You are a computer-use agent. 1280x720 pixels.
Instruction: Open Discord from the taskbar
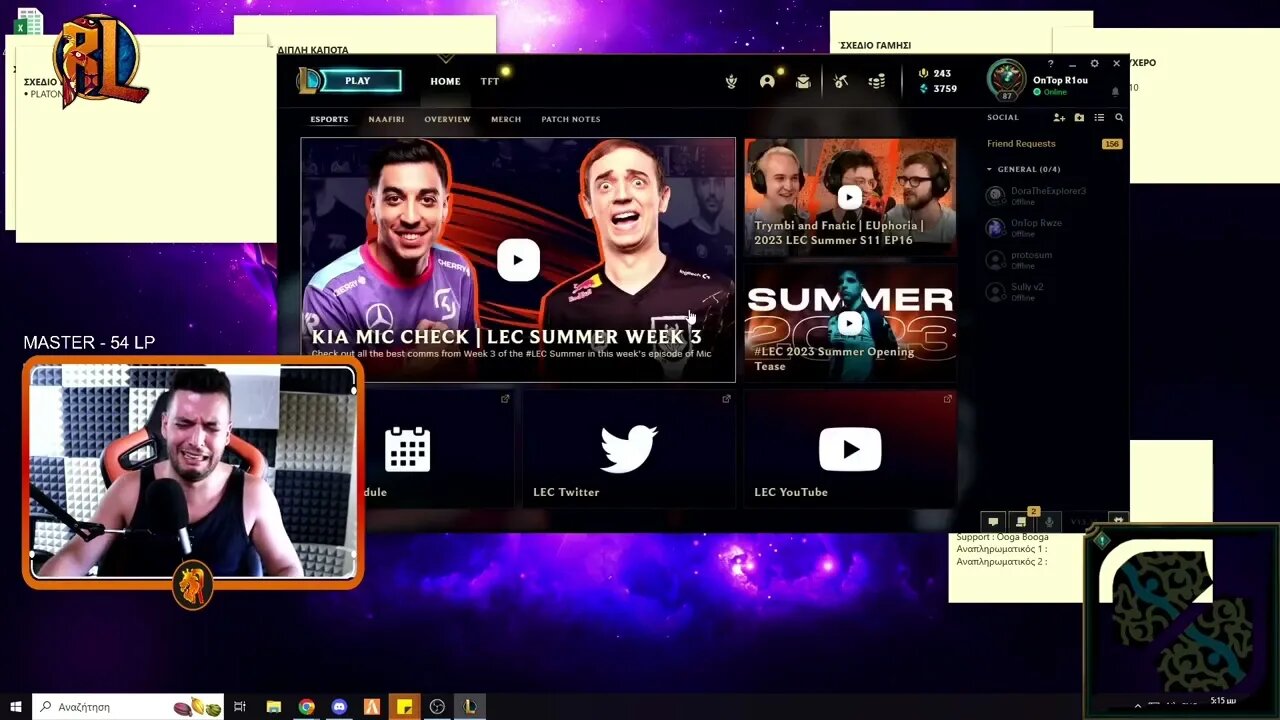(x=339, y=707)
